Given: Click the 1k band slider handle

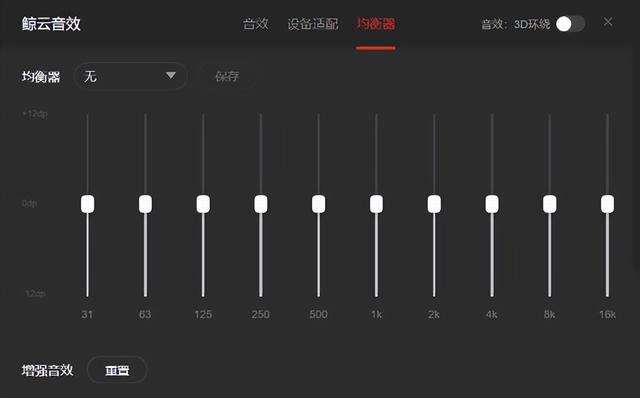Looking at the screenshot, I should (376, 204).
